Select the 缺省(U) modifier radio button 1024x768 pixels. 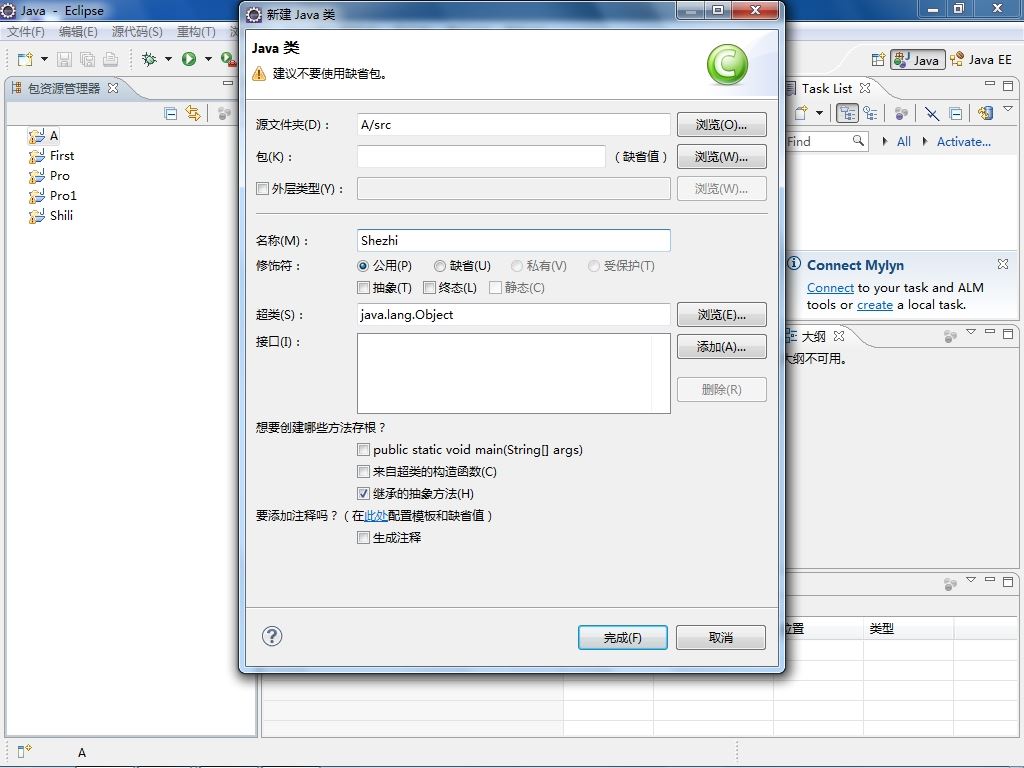pyautogui.click(x=440, y=266)
